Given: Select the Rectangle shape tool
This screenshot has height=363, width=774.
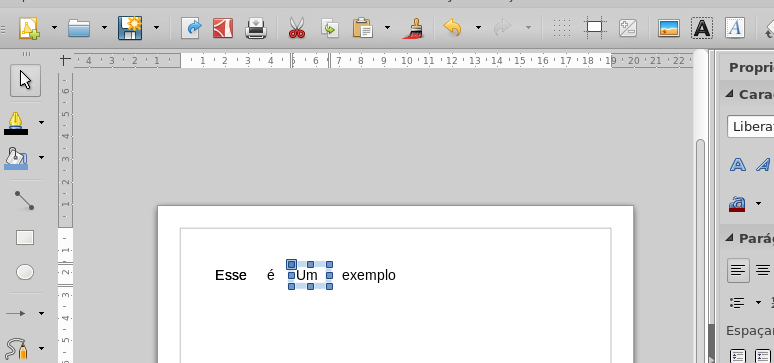Looking at the screenshot, I should (x=25, y=238).
